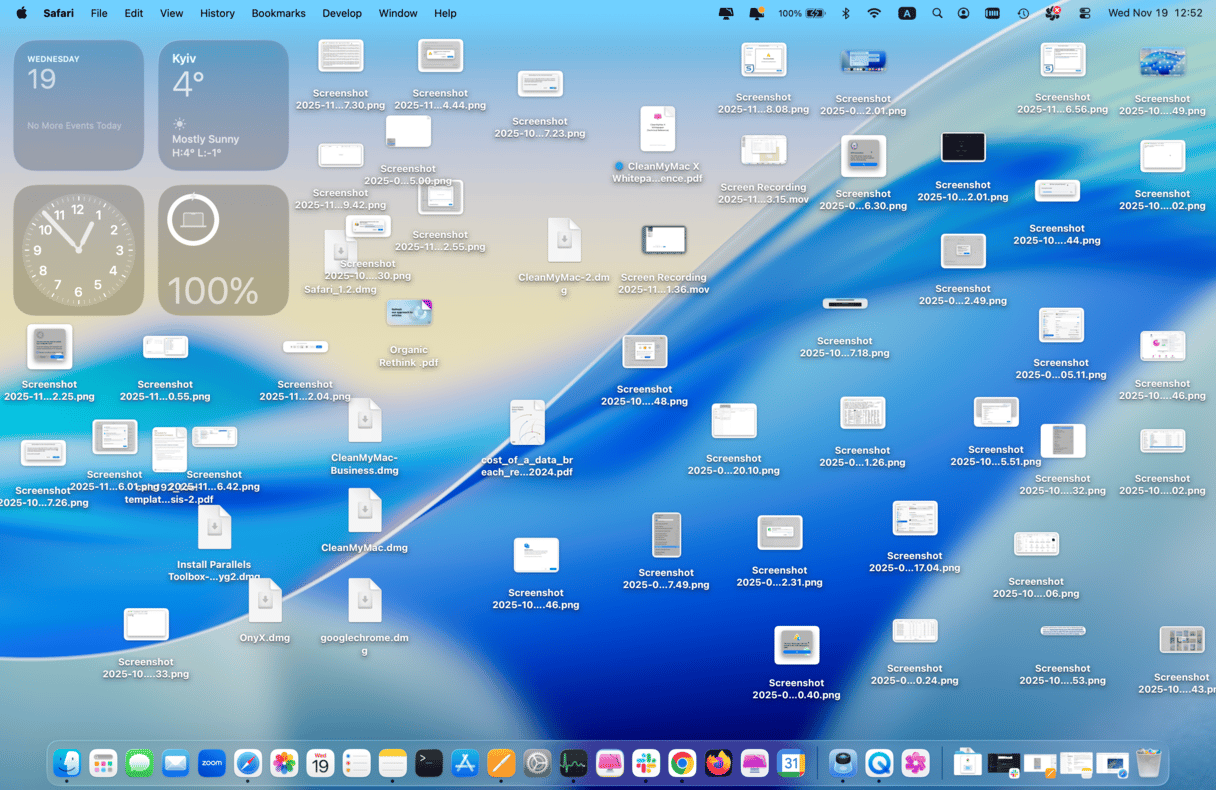
Task: Launch Terminal from the Dock
Action: [x=429, y=764]
